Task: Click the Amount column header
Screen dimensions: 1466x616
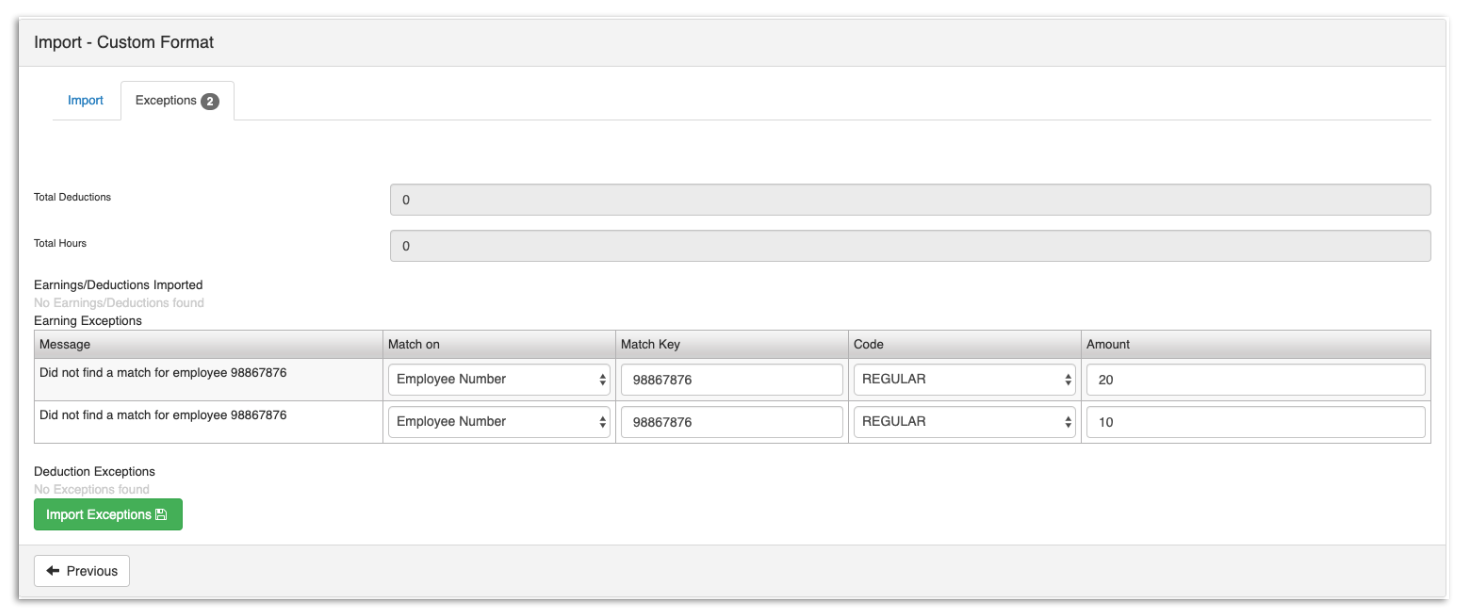Action: 1108,344
